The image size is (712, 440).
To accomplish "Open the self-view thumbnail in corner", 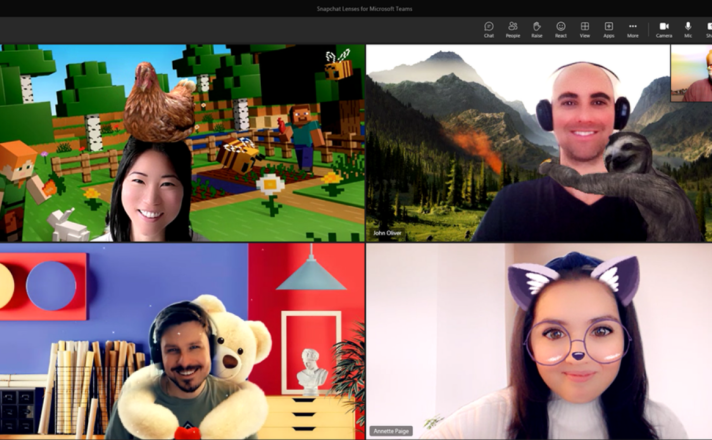I will [692, 73].
